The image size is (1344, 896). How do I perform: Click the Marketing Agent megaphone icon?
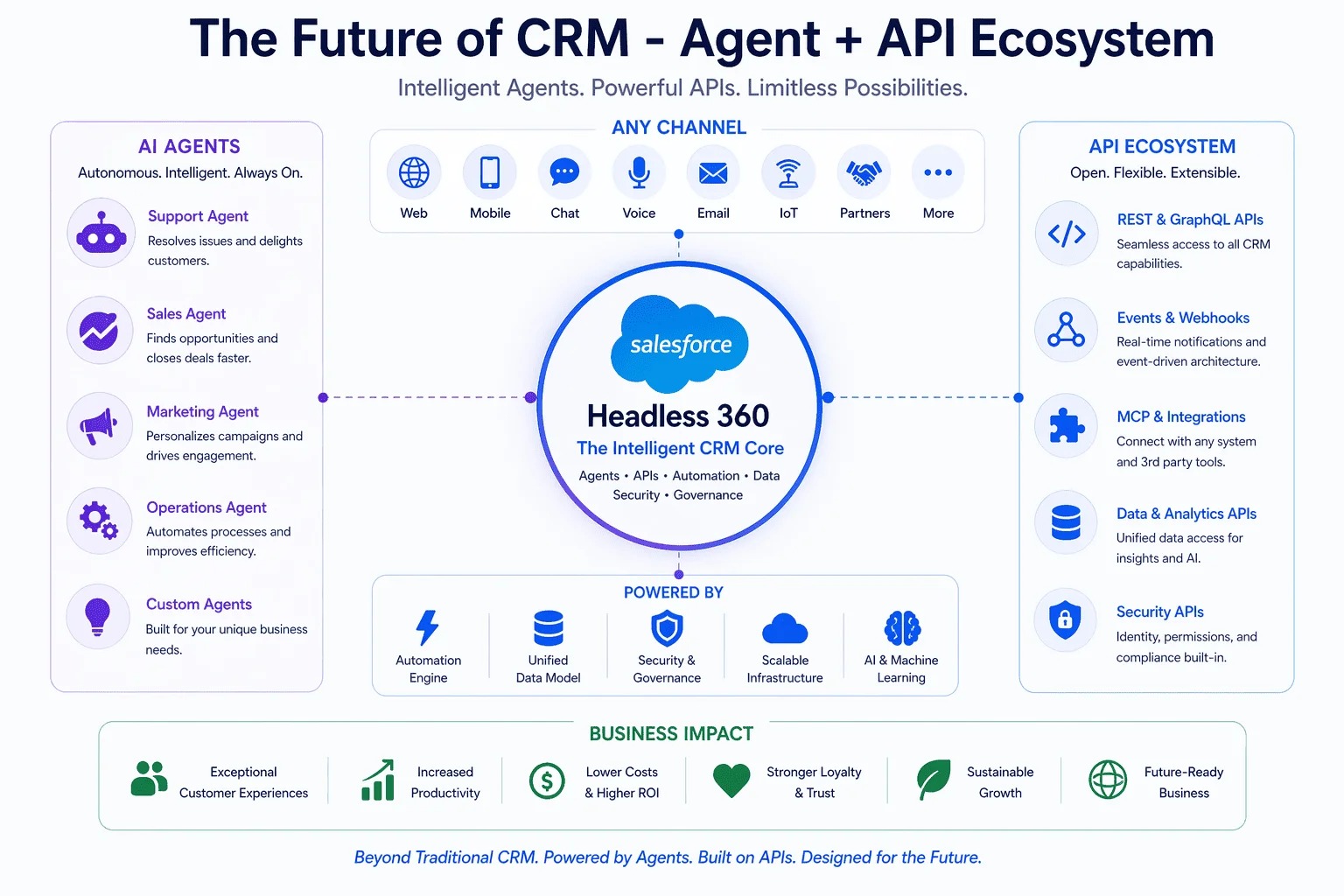(99, 427)
